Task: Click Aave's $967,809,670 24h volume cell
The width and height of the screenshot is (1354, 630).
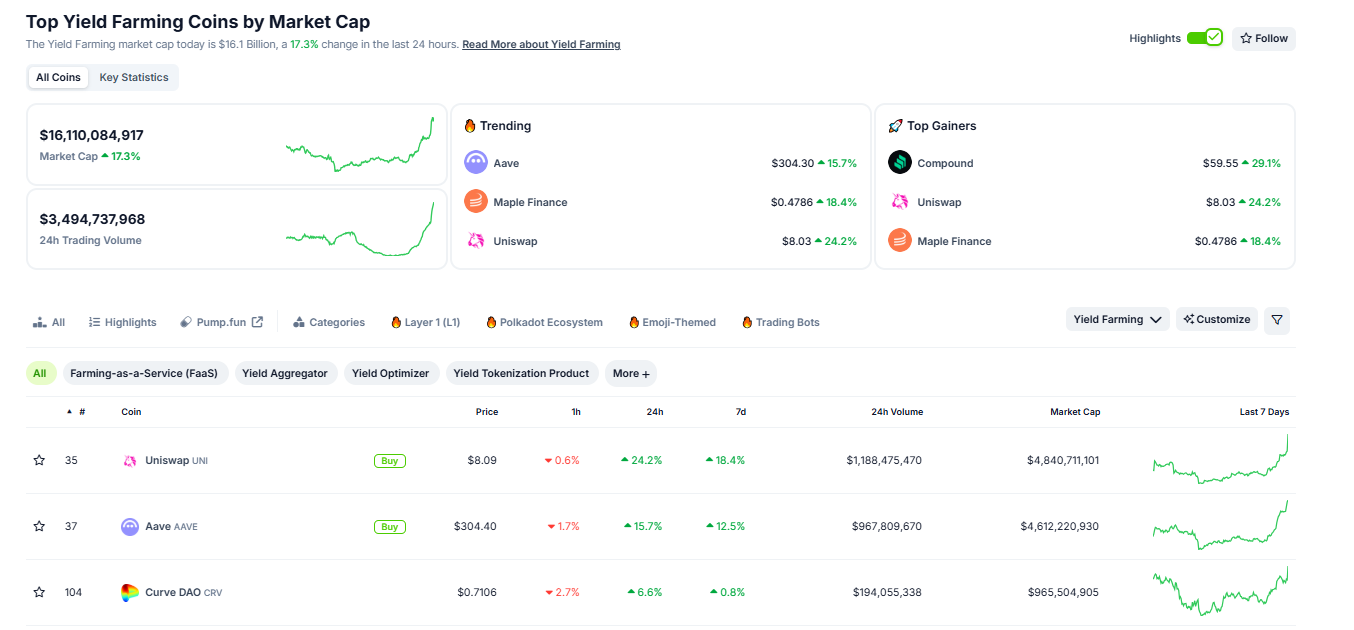Action: (887, 527)
